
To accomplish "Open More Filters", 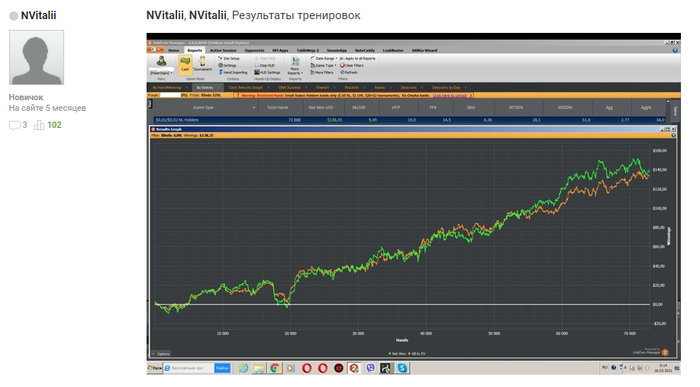I will pos(322,72).
